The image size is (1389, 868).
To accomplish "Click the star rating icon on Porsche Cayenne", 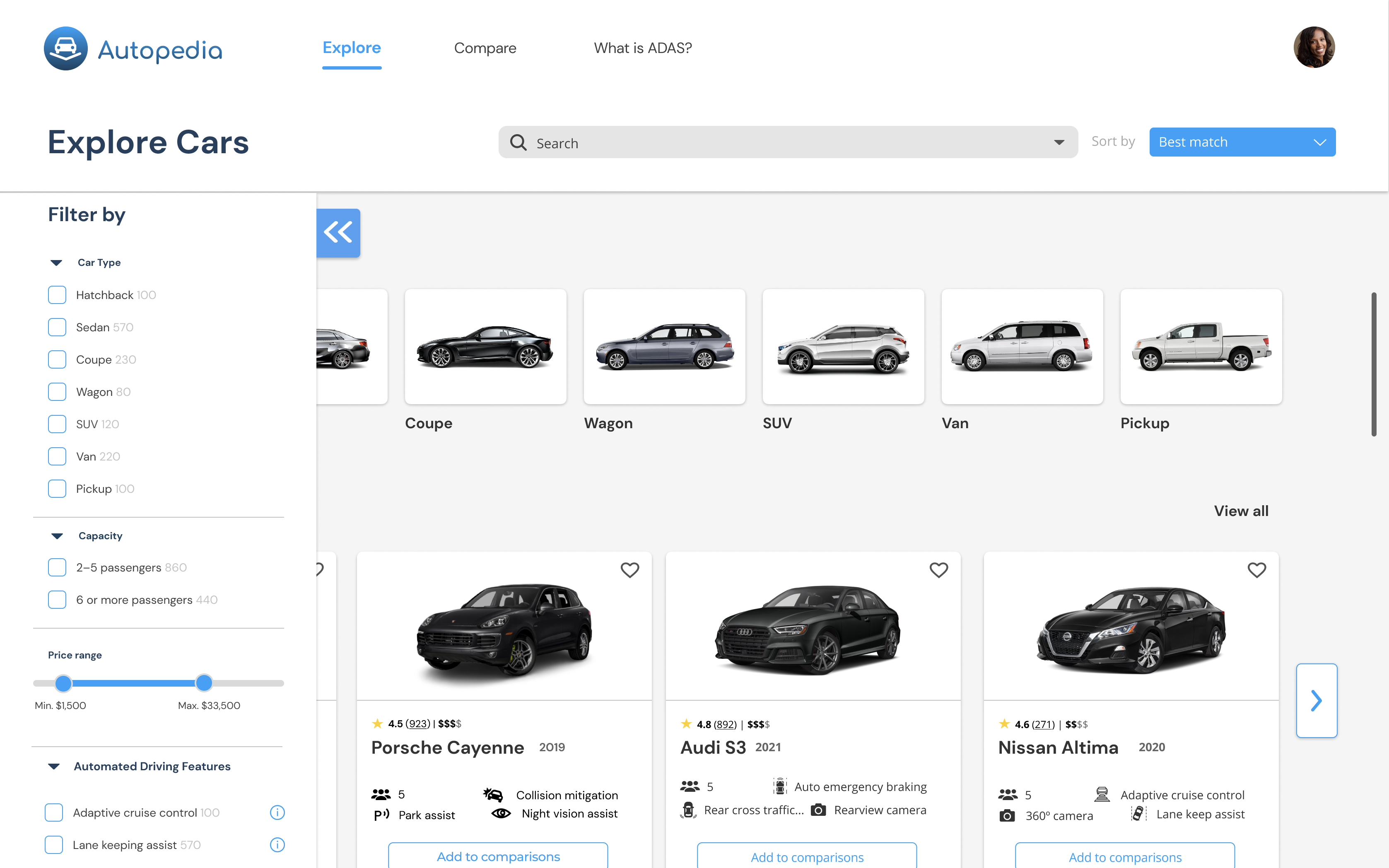I will click(x=377, y=723).
